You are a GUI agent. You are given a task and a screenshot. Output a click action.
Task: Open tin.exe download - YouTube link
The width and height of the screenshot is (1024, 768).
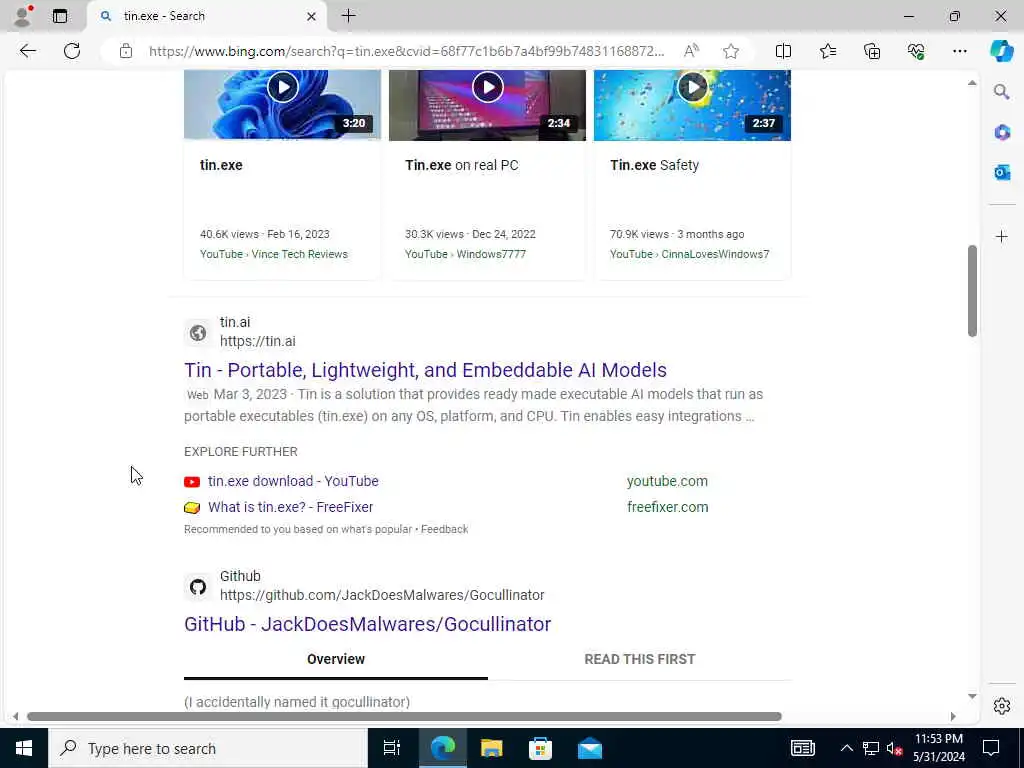(x=293, y=481)
